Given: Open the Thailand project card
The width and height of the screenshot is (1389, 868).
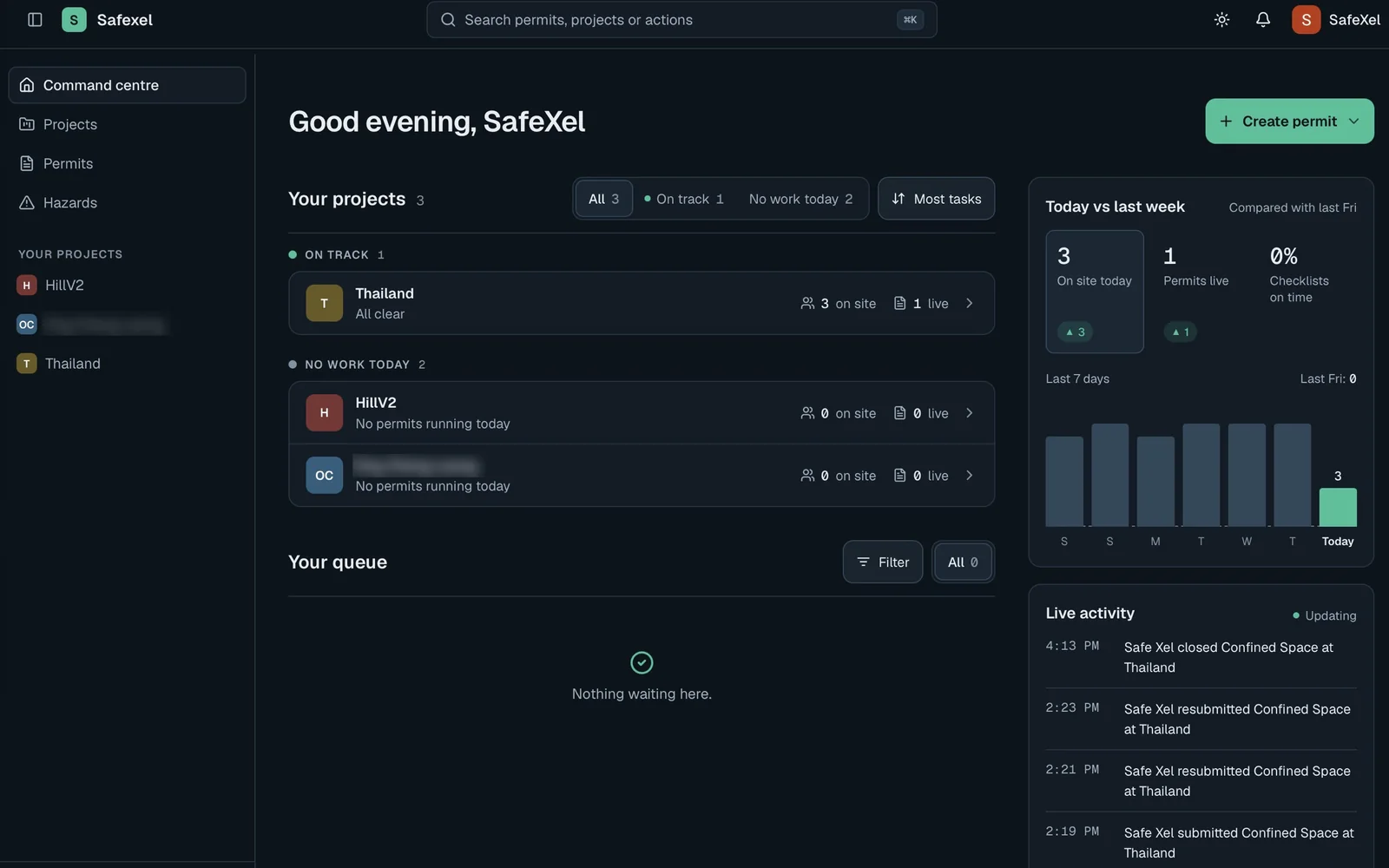Looking at the screenshot, I should (642, 303).
